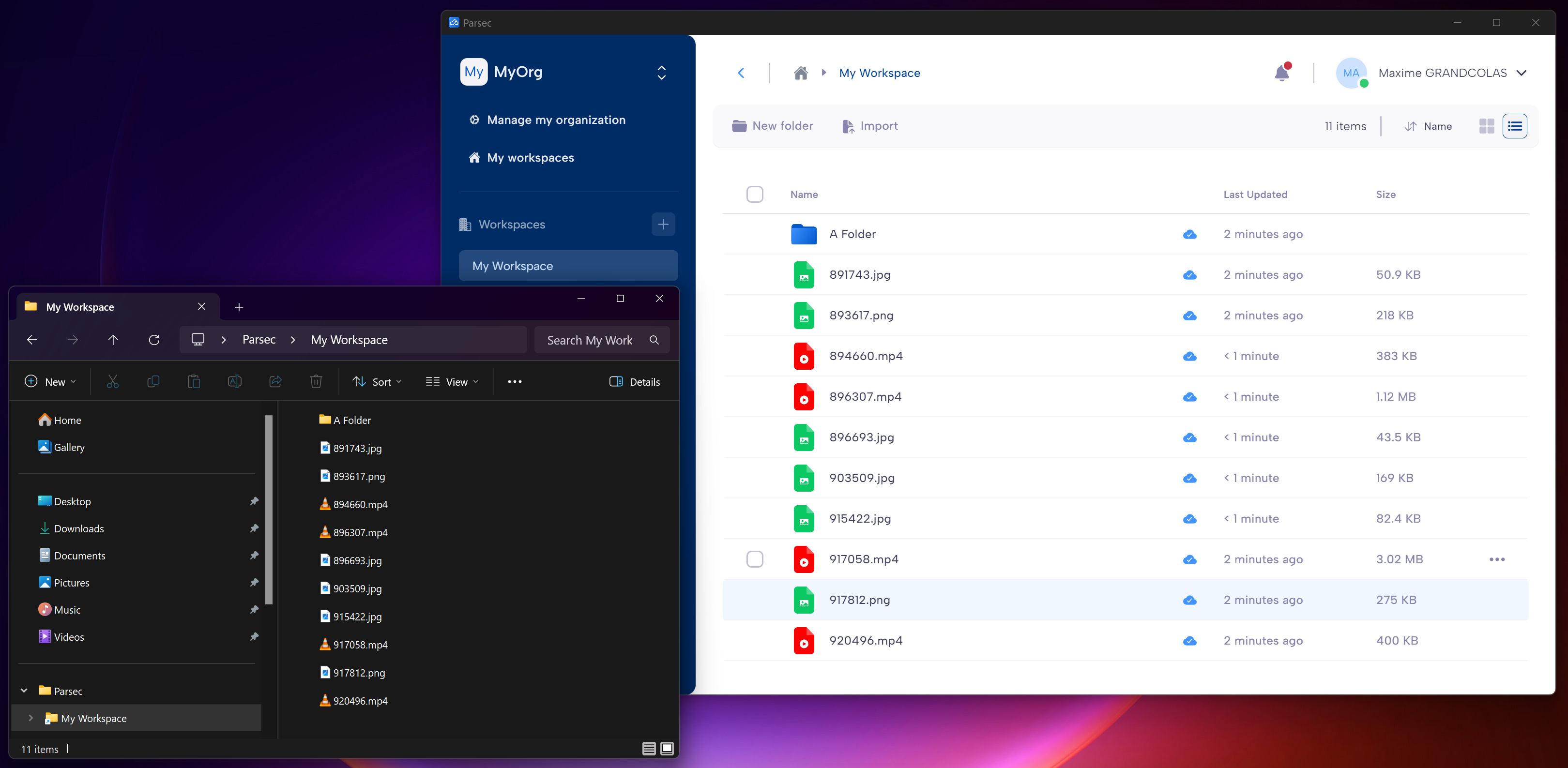The height and width of the screenshot is (768, 1568).
Task: Add a new tab in File Explorer
Action: click(x=239, y=307)
